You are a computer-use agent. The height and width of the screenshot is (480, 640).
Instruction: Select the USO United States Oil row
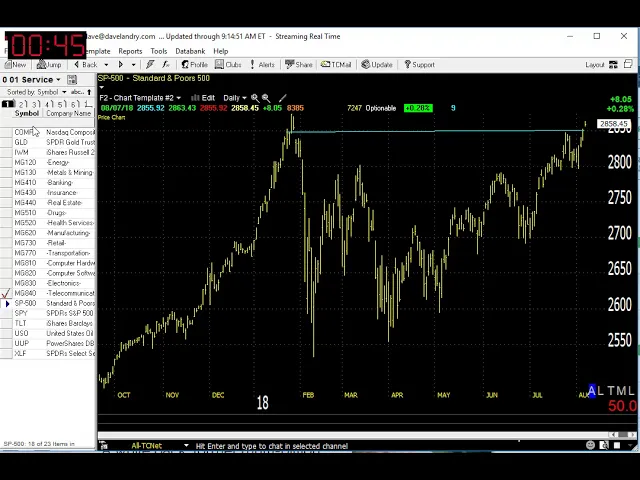pos(48,333)
